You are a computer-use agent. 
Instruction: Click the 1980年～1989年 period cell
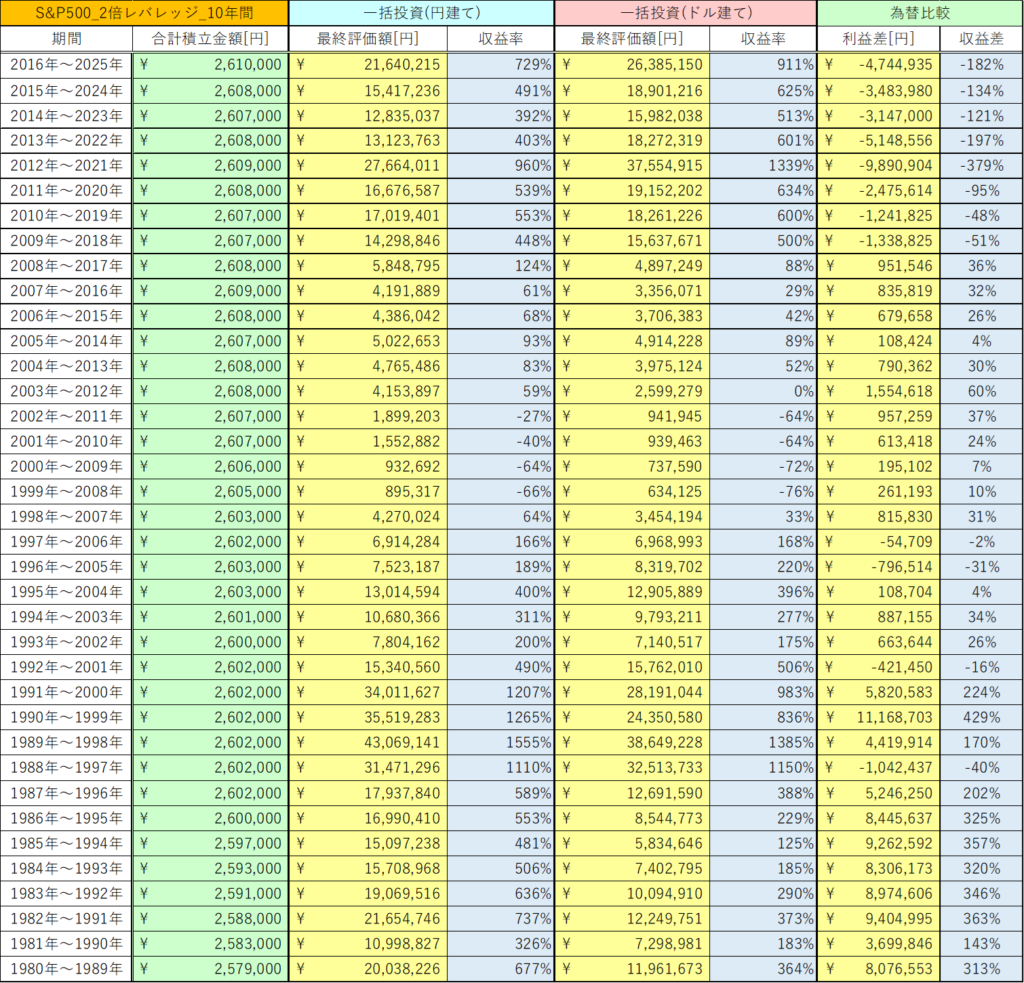66,968
